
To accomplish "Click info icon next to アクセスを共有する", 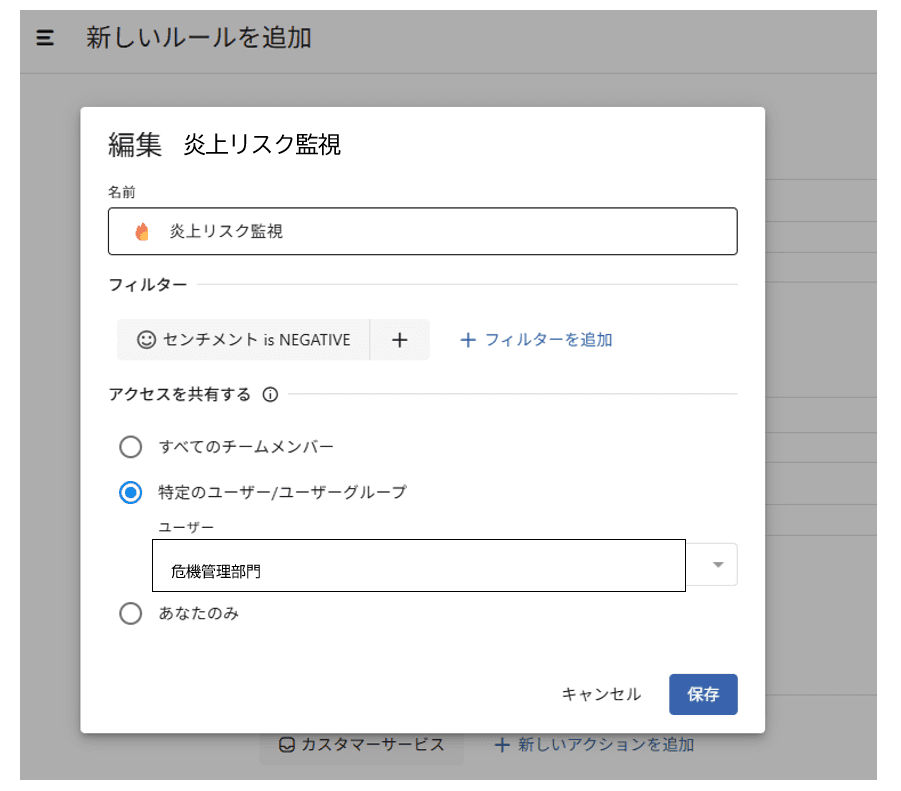I will [x=270, y=395].
